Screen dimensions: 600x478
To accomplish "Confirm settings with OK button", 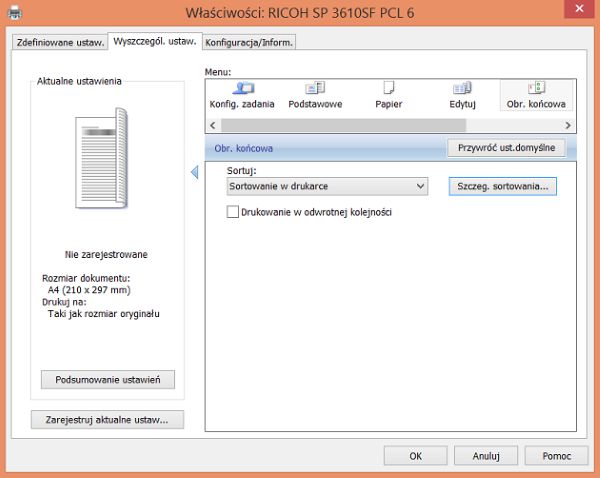I will [416, 456].
